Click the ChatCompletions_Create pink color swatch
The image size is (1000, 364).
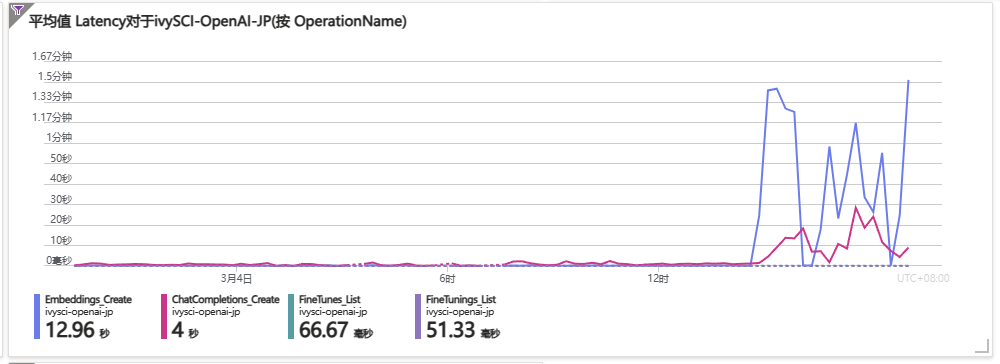coord(165,317)
